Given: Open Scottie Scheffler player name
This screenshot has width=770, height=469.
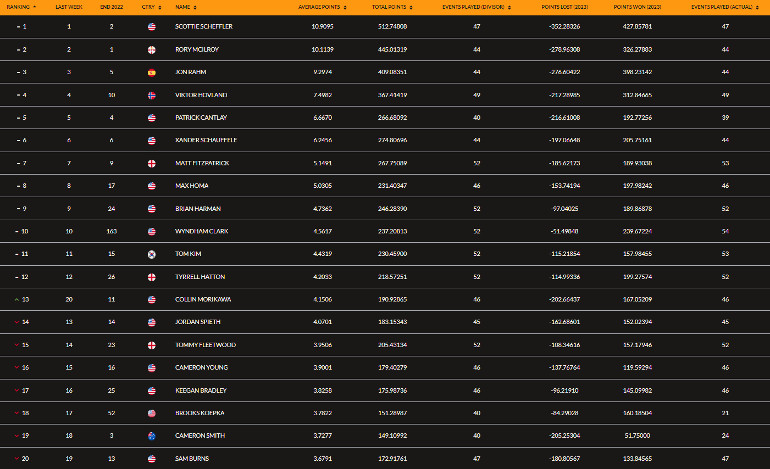Looking at the screenshot, I should (x=204, y=27).
